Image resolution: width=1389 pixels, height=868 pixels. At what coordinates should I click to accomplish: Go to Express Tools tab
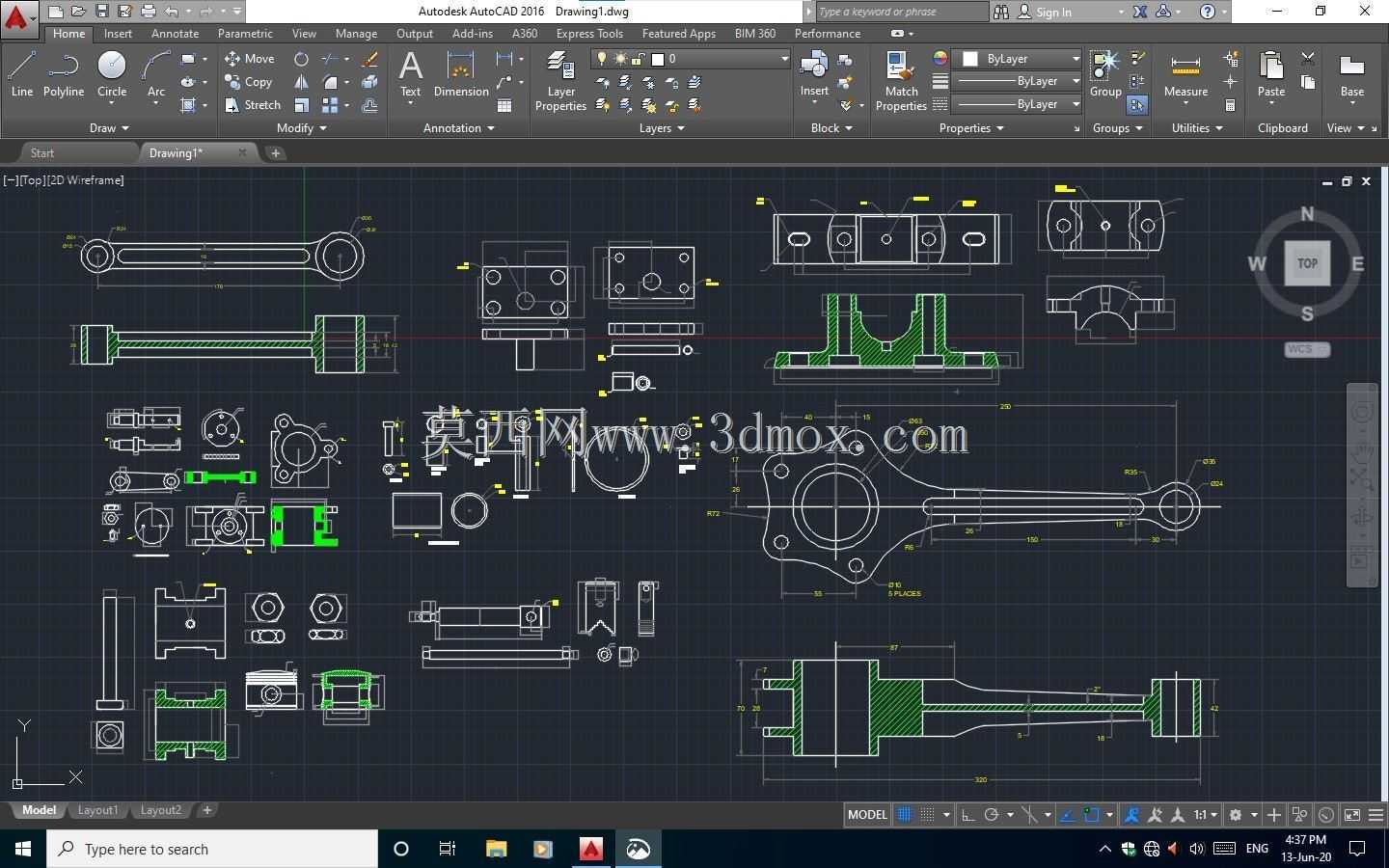click(589, 34)
